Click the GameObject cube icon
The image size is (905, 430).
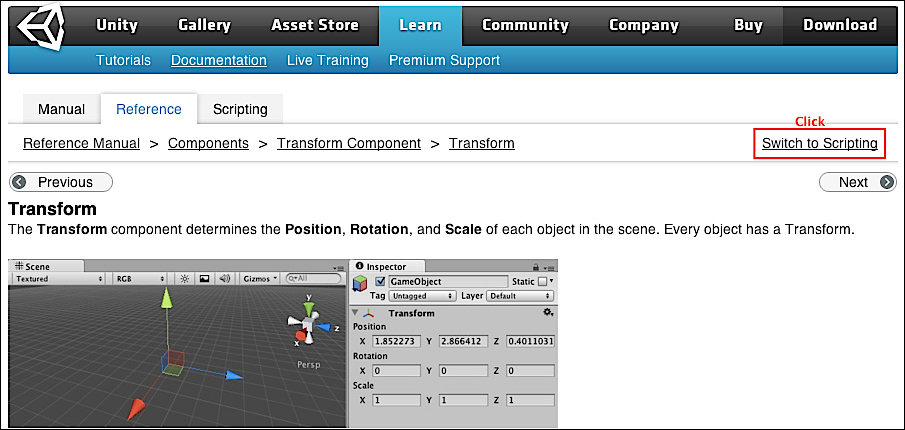(360, 283)
